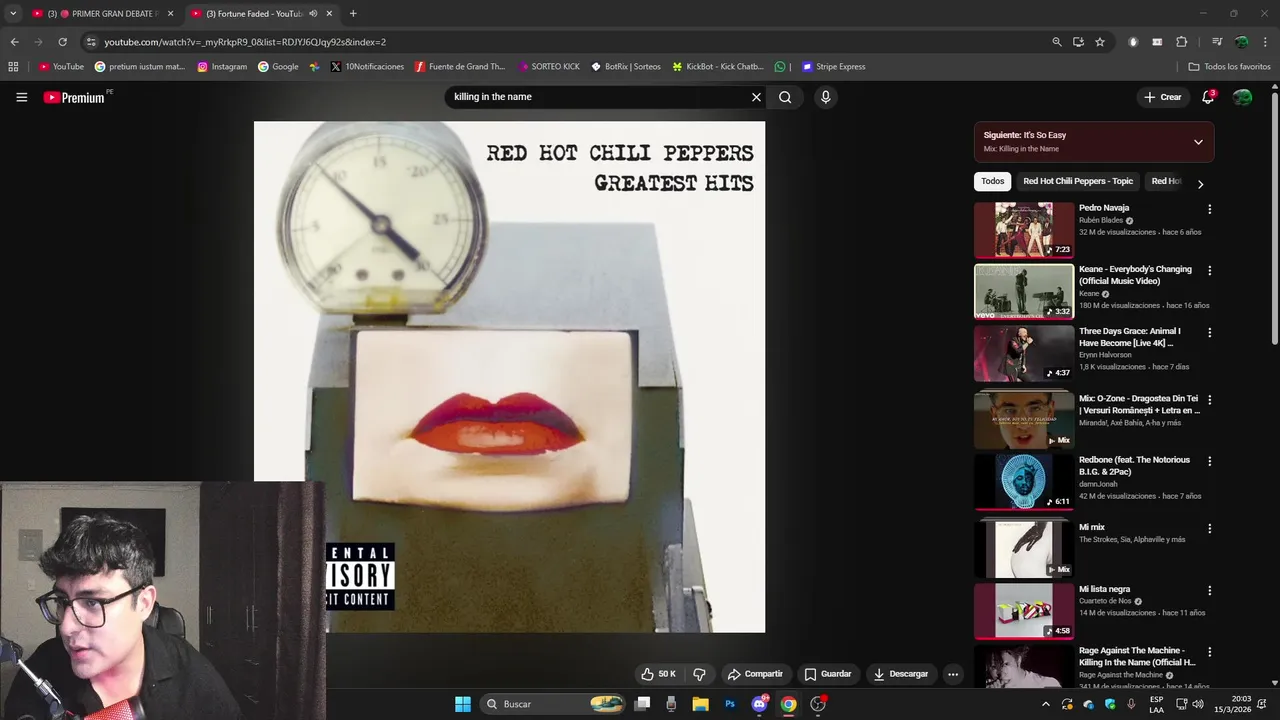Open options for Rage Against The Machine video
The image size is (1280, 720).
tap(1209, 651)
